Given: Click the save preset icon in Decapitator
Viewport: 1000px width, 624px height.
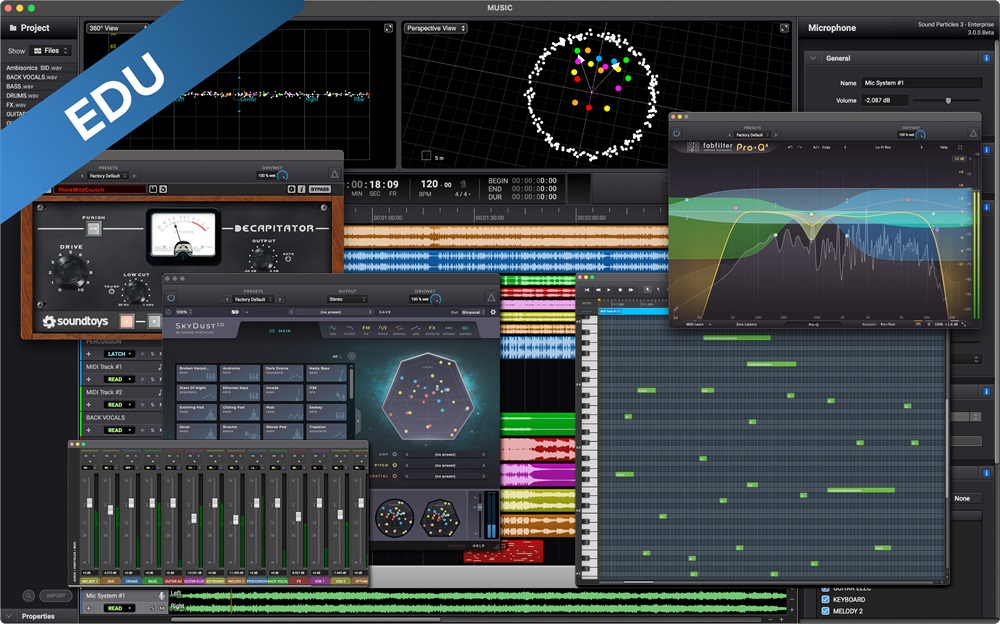Looking at the screenshot, I should point(153,189).
